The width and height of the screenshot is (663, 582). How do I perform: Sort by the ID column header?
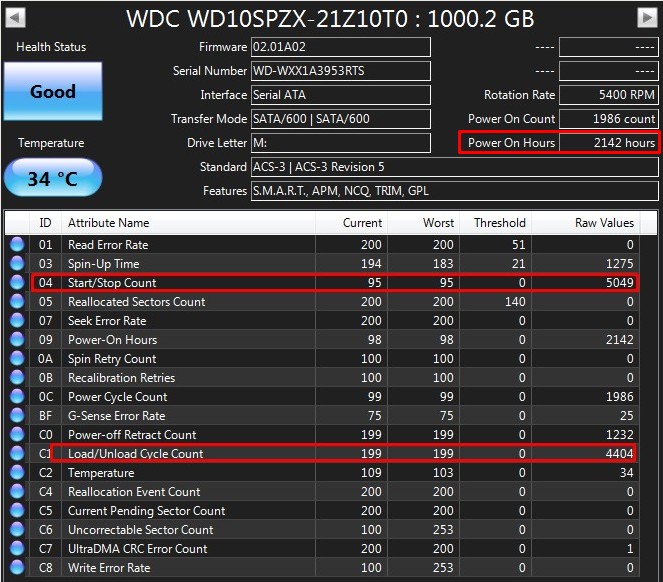46,223
